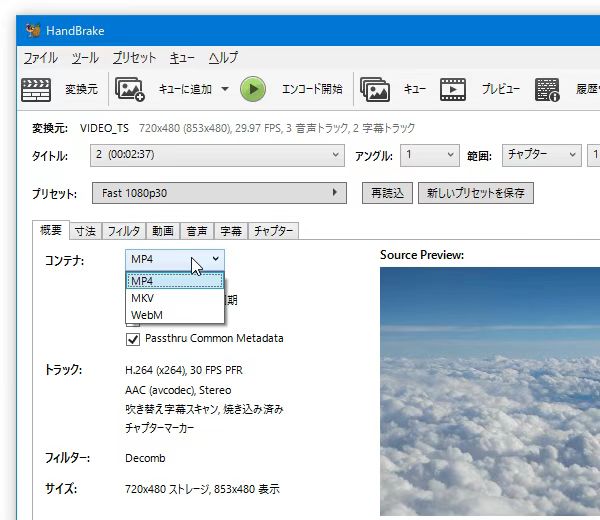Image resolution: width=600 pixels, height=520 pixels.
Task: Select MP4 in container list
Action: (175, 281)
